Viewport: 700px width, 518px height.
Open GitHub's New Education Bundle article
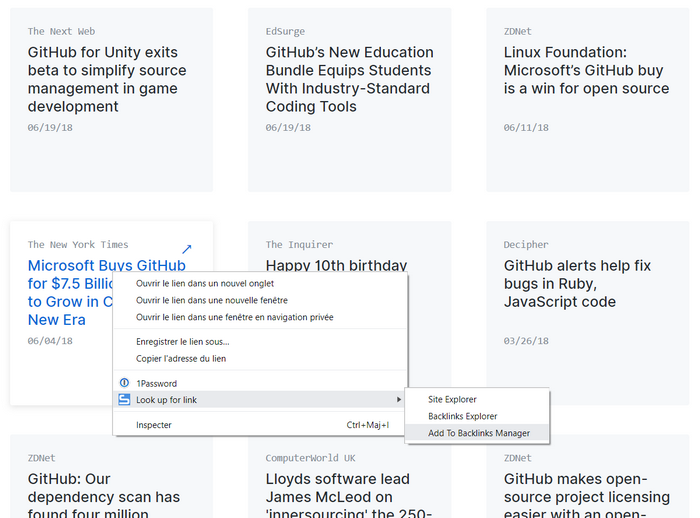coord(350,79)
